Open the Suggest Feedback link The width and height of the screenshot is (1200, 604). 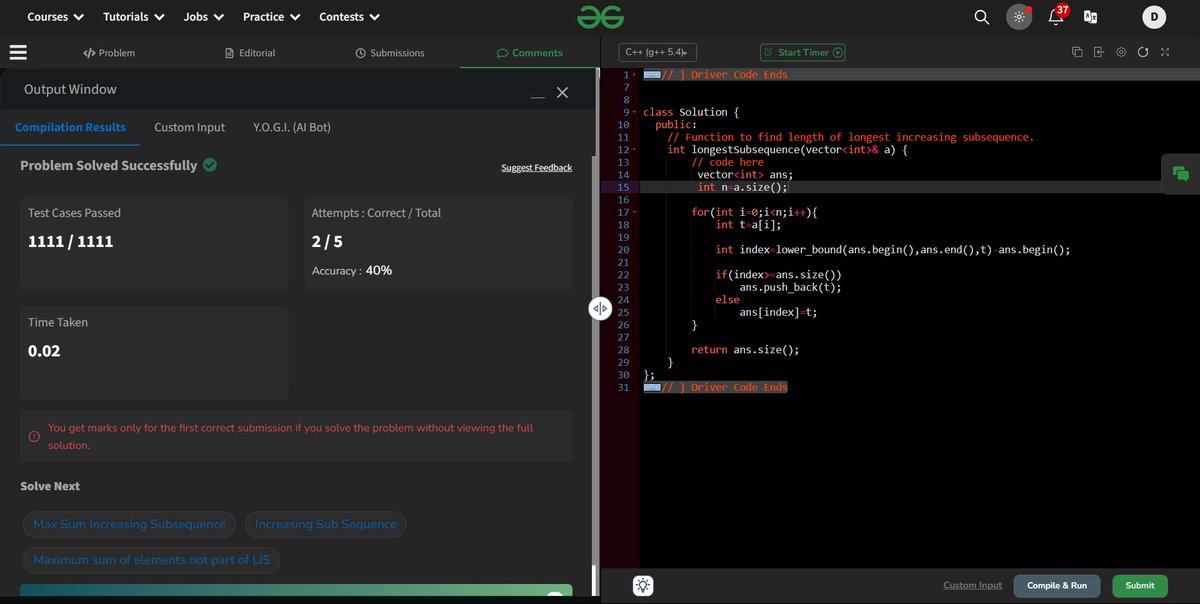536,167
